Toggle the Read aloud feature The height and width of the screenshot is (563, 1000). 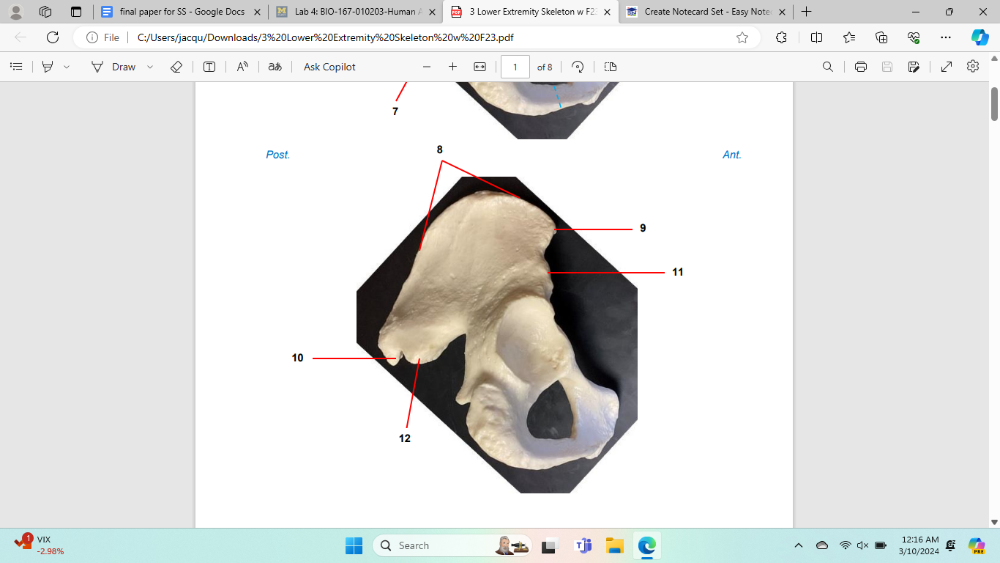click(x=242, y=67)
